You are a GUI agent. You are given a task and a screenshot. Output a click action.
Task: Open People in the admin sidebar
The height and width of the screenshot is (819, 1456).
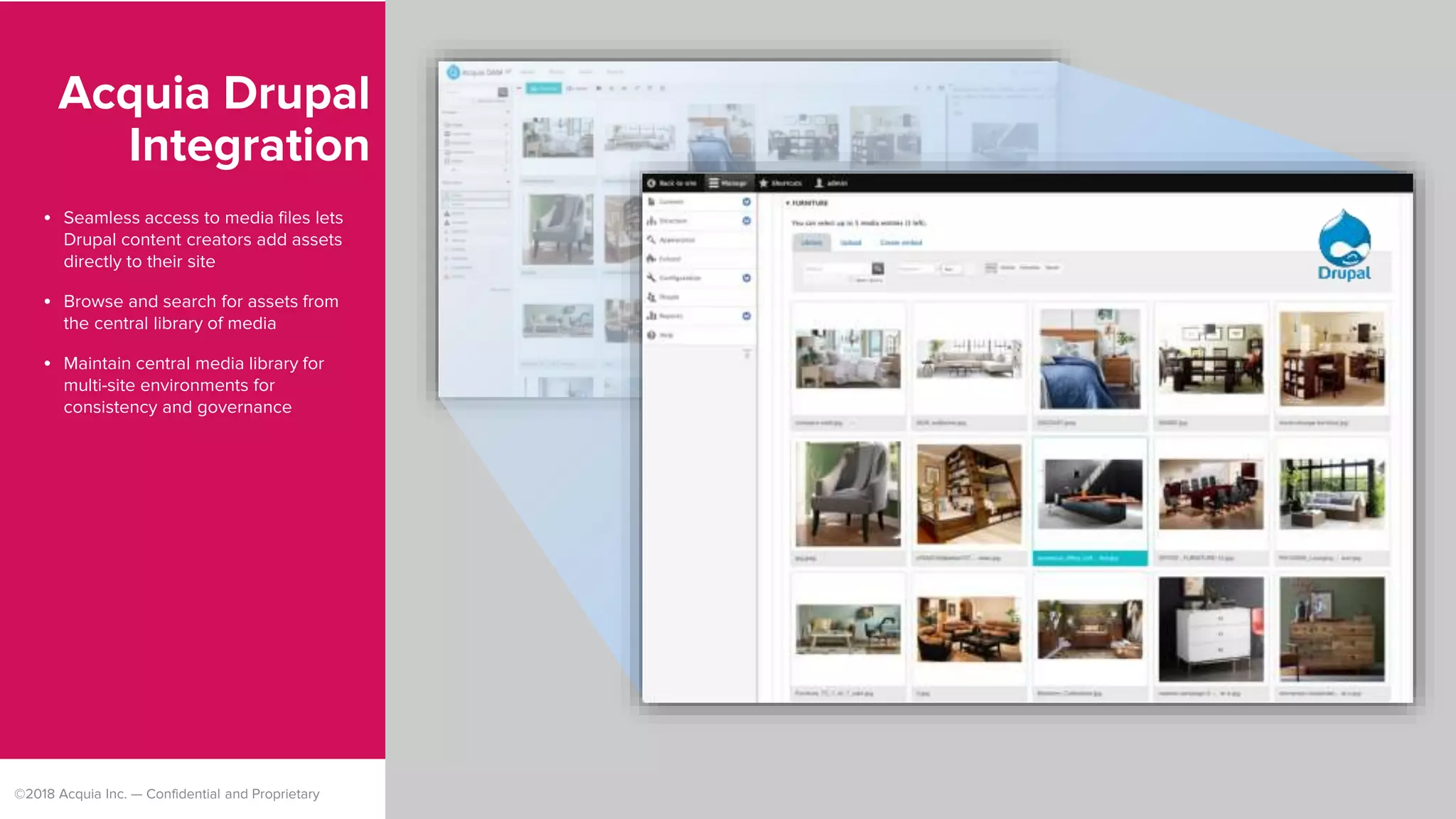tap(669, 296)
